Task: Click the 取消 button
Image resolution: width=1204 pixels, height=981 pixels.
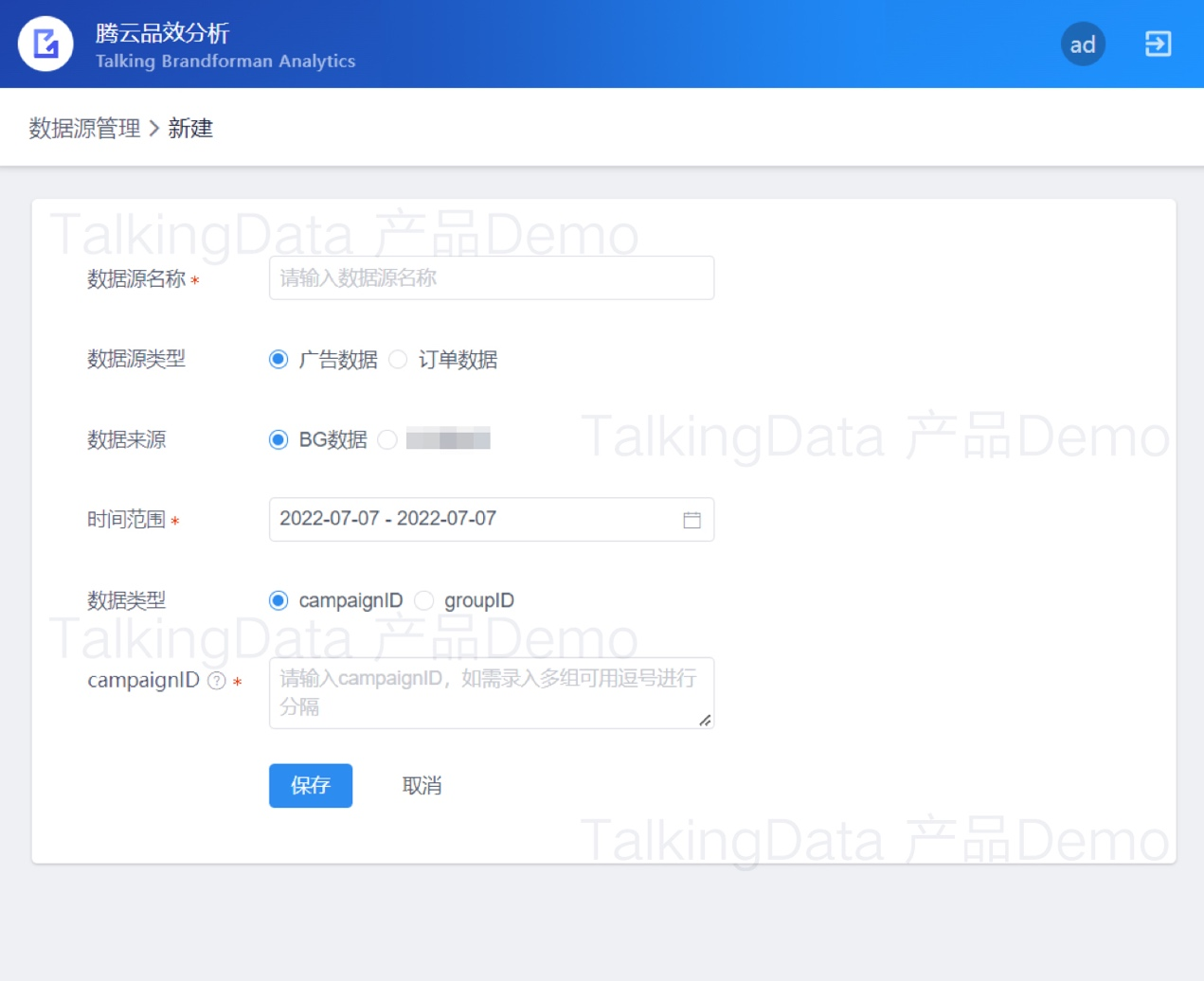Action: click(422, 786)
